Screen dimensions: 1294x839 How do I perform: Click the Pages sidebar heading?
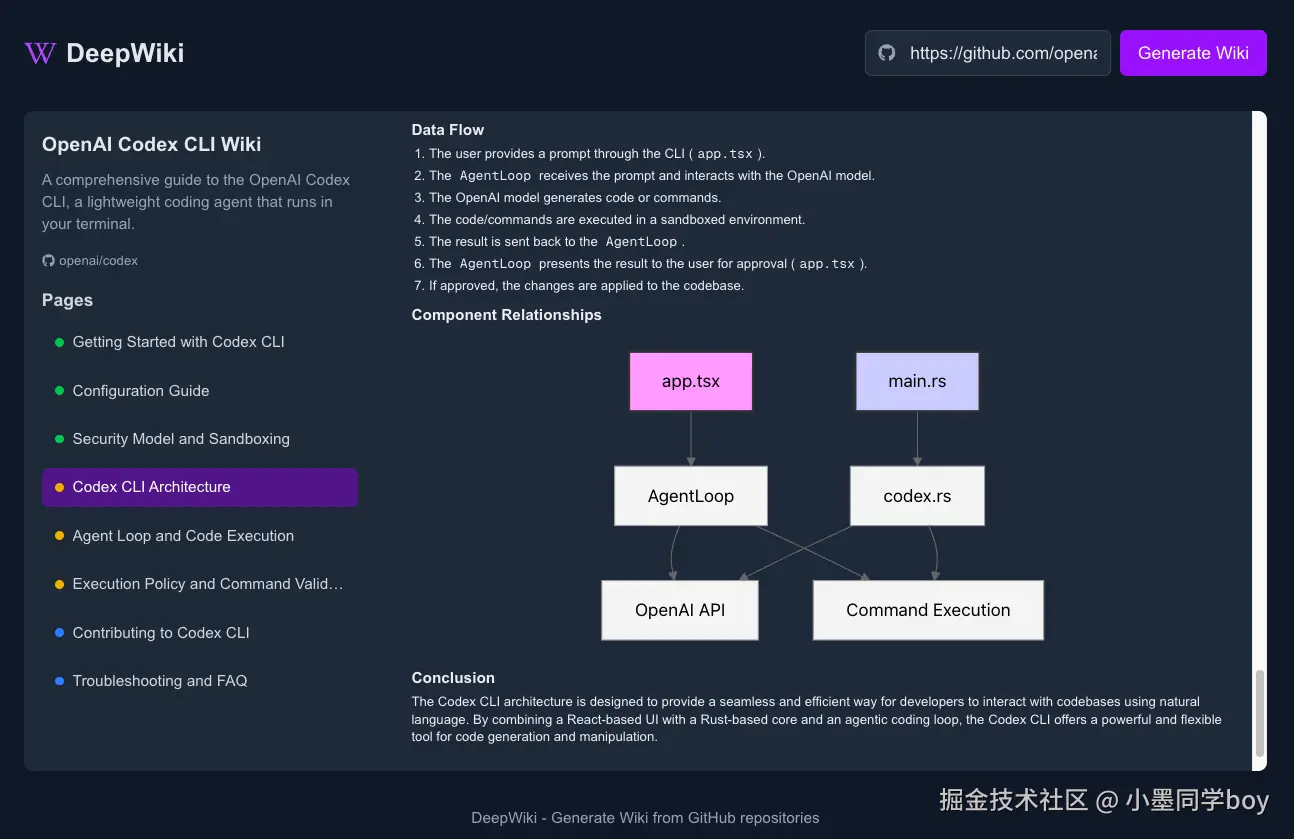point(67,300)
